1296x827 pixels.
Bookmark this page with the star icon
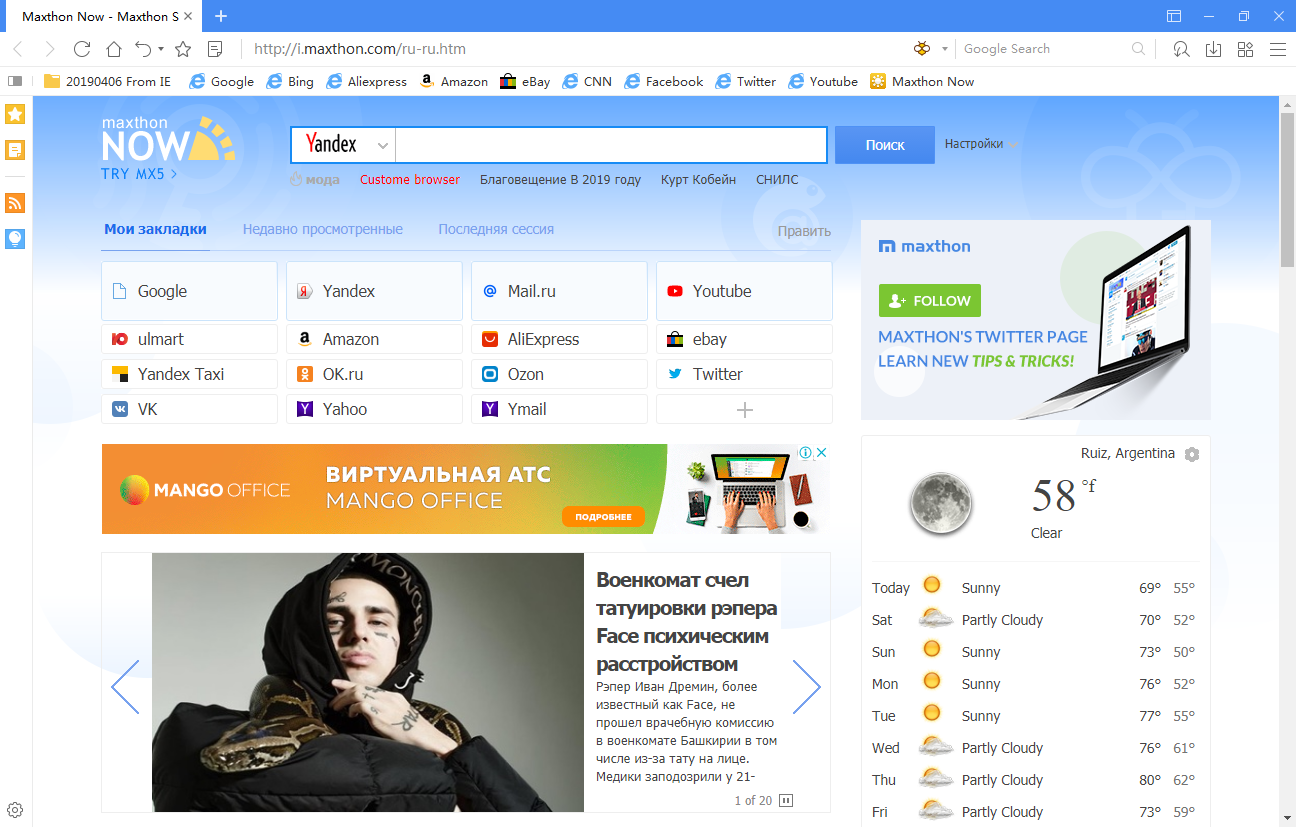183,49
